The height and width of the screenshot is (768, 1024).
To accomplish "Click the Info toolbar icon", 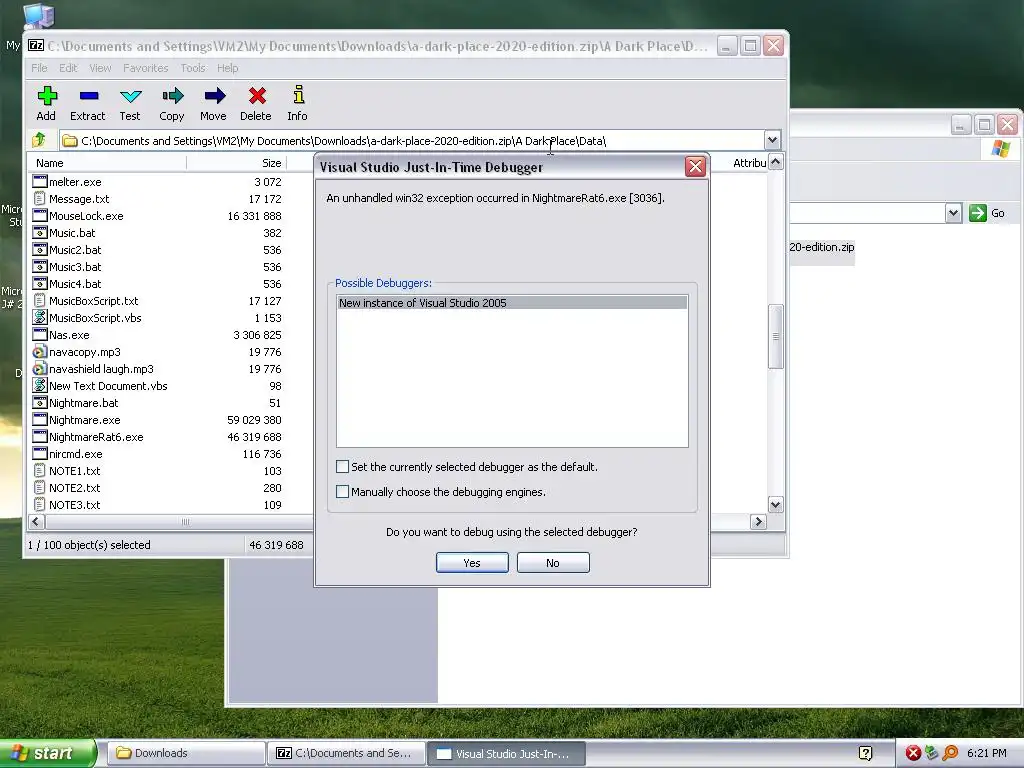I will click(x=298, y=95).
